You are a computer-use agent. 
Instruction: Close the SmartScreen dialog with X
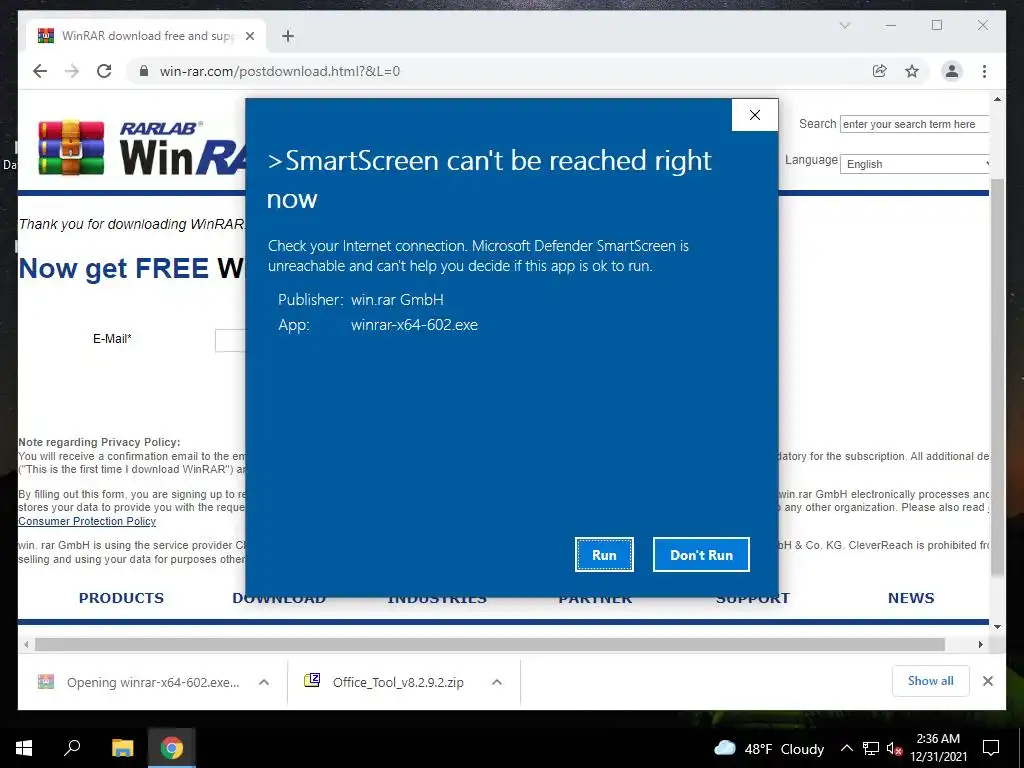pos(755,115)
